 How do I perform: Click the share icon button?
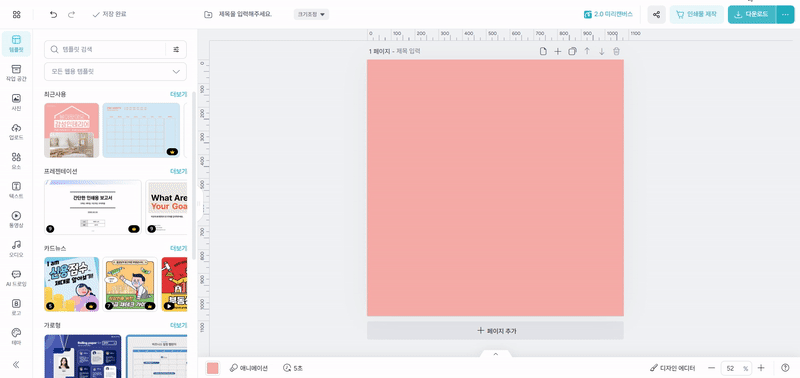click(657, 14)
